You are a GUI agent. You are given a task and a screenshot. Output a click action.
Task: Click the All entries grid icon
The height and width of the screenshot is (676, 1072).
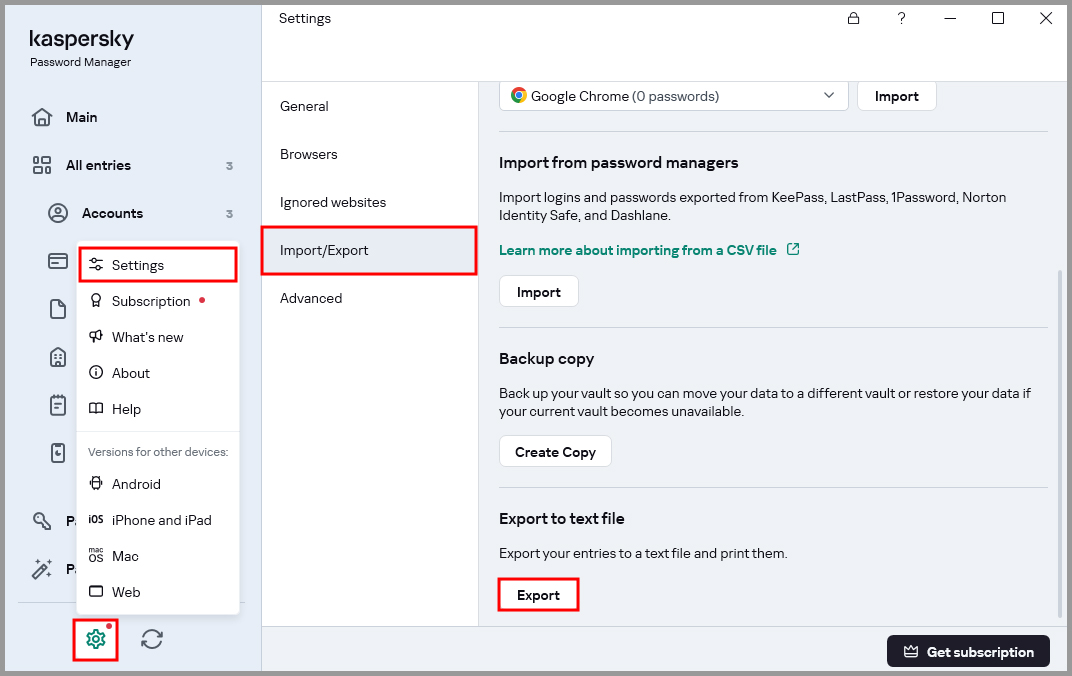coord(42,165)
